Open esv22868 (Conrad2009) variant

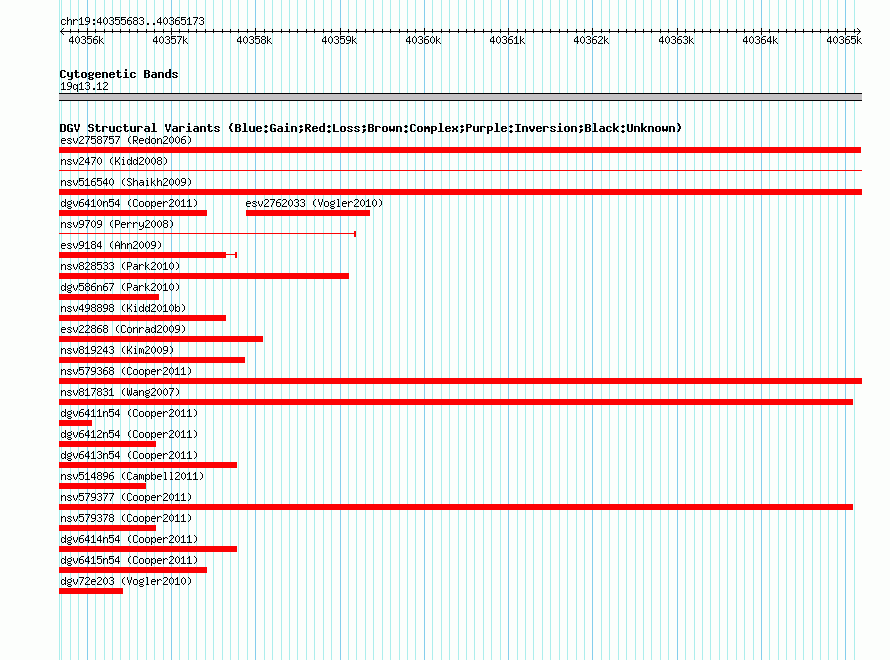point(123,329)
